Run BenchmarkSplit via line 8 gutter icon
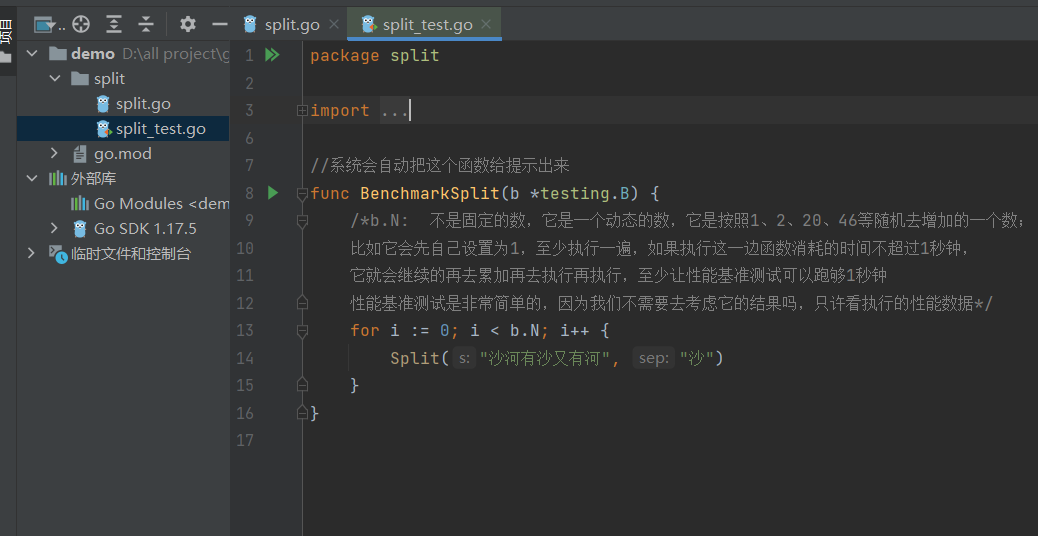The image size is (1038, 536). point(272,193)
